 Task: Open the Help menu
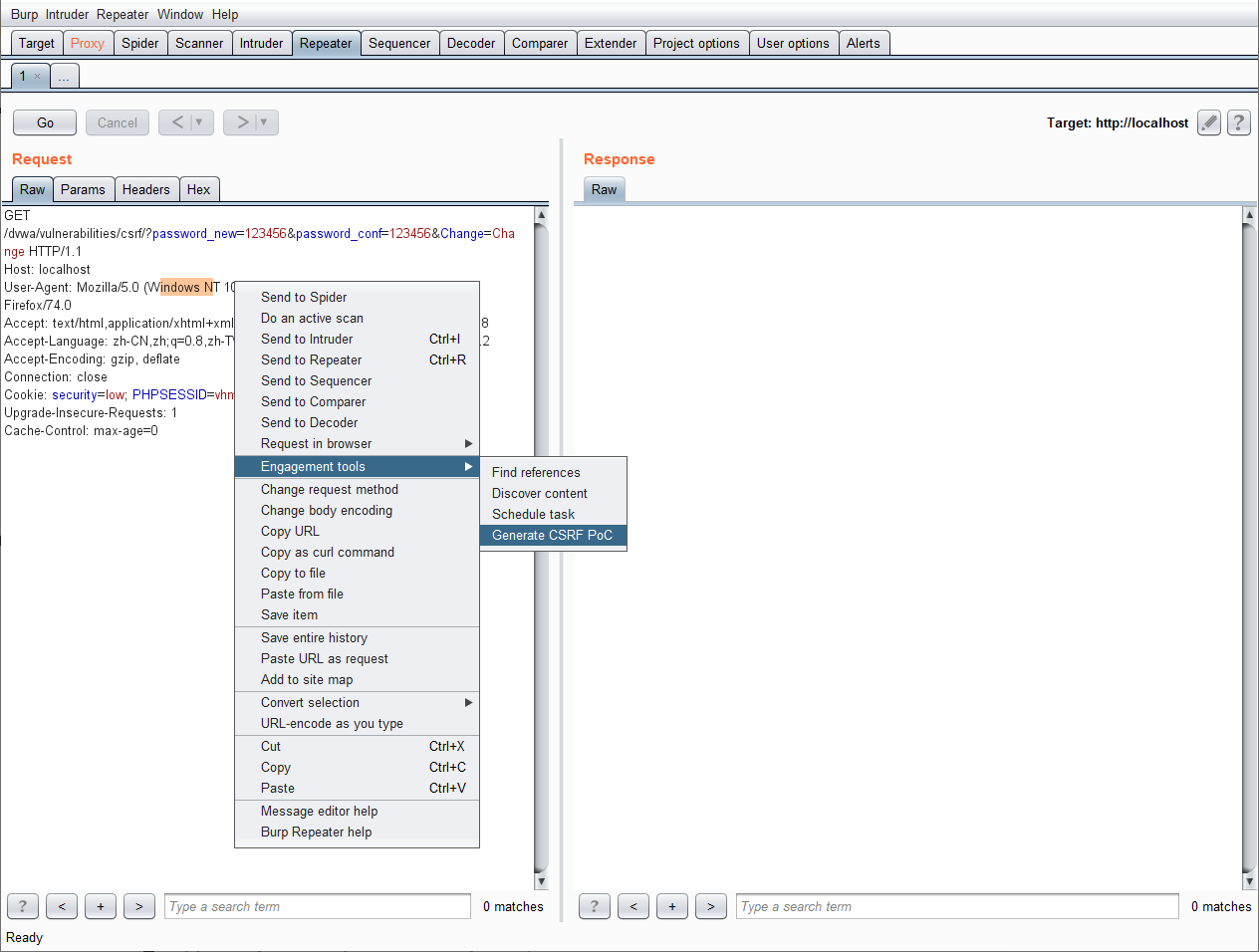coord(225,14)
